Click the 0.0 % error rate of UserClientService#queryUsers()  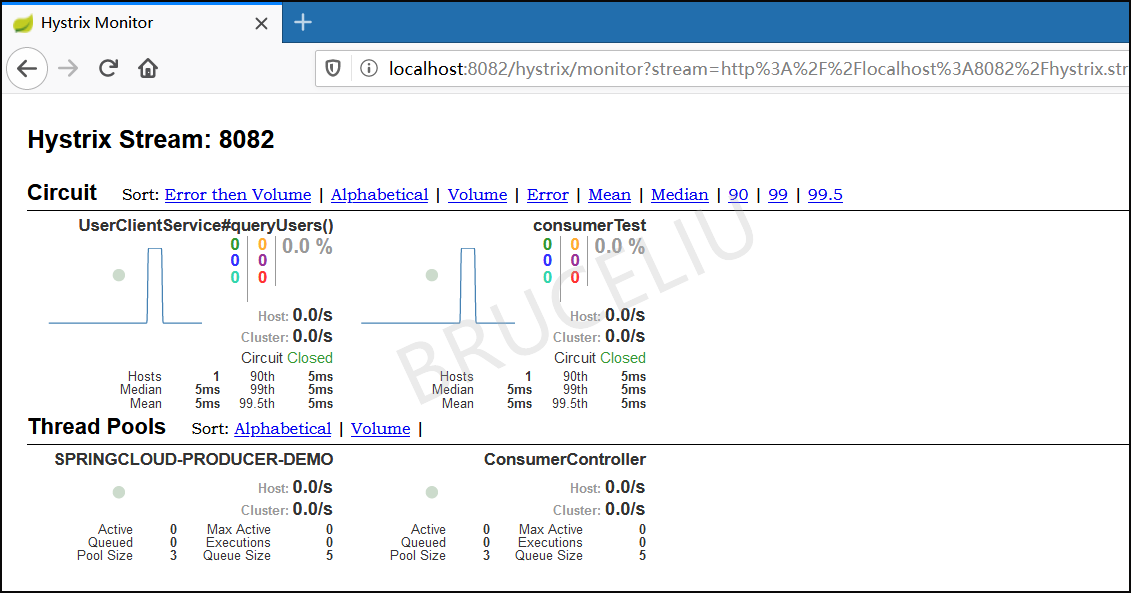tap(307, 247)
